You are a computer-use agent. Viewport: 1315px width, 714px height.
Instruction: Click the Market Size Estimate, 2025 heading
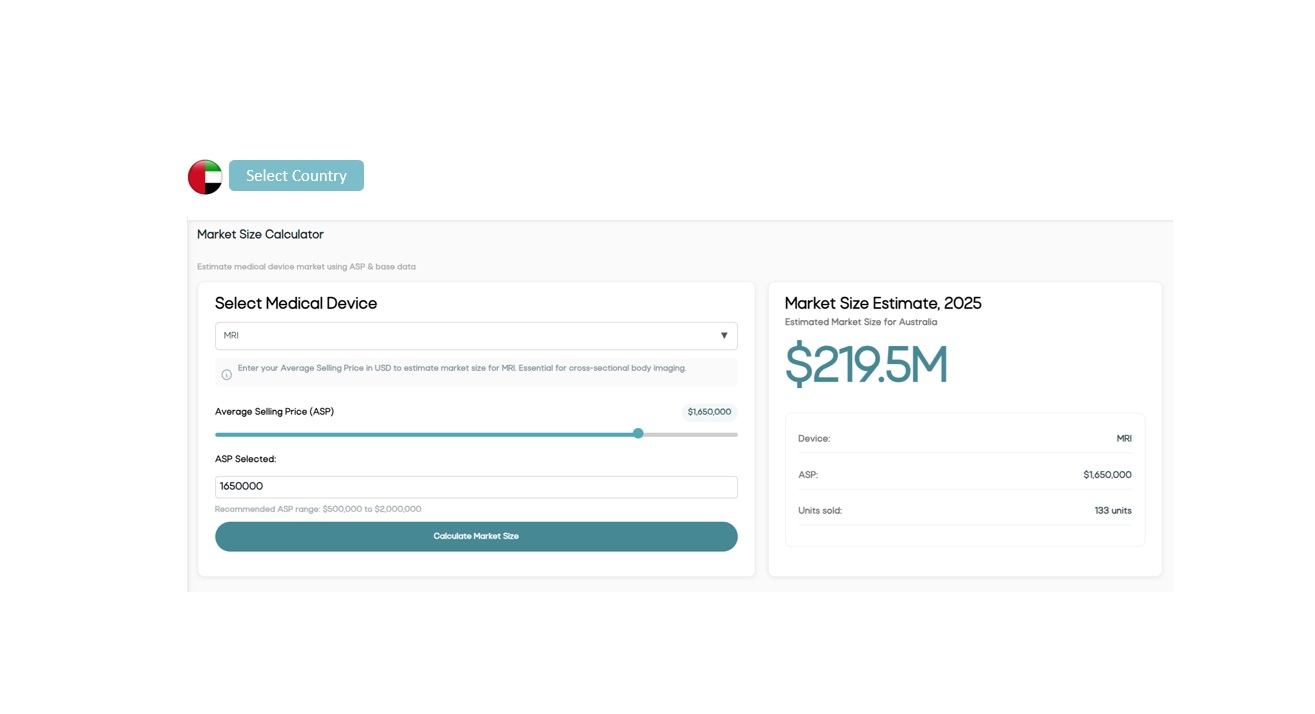(883, 303)
